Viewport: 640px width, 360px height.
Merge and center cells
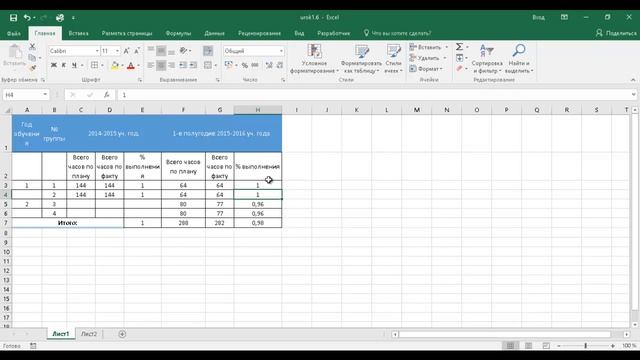[x=208, y=65]
